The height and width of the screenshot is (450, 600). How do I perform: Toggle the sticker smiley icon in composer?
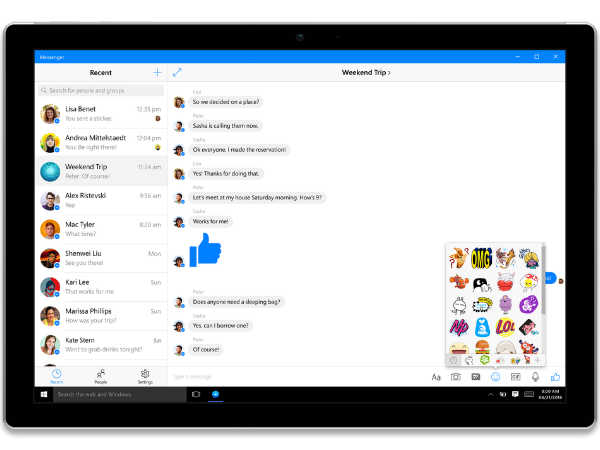pyautogui.click(x=495, y=377)
